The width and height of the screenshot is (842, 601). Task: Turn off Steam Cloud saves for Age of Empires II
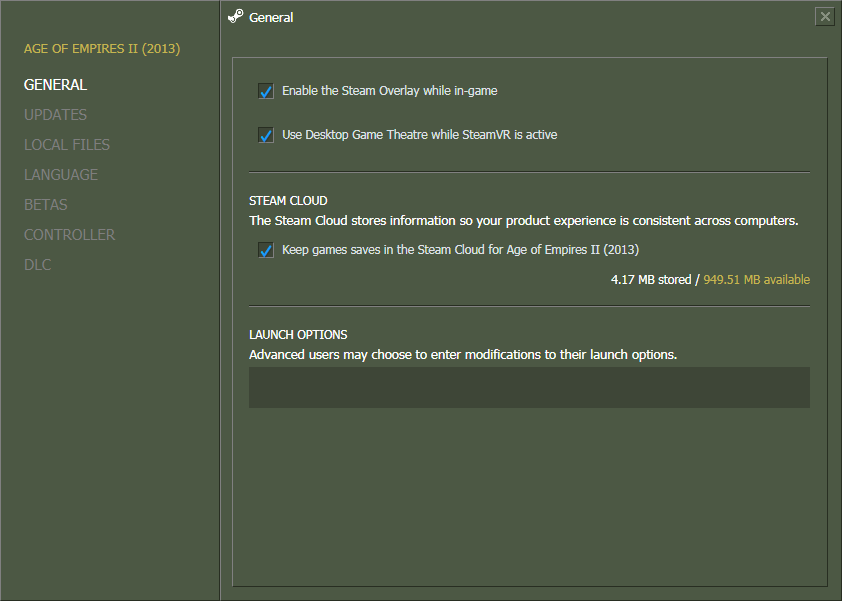click(266, 250)
